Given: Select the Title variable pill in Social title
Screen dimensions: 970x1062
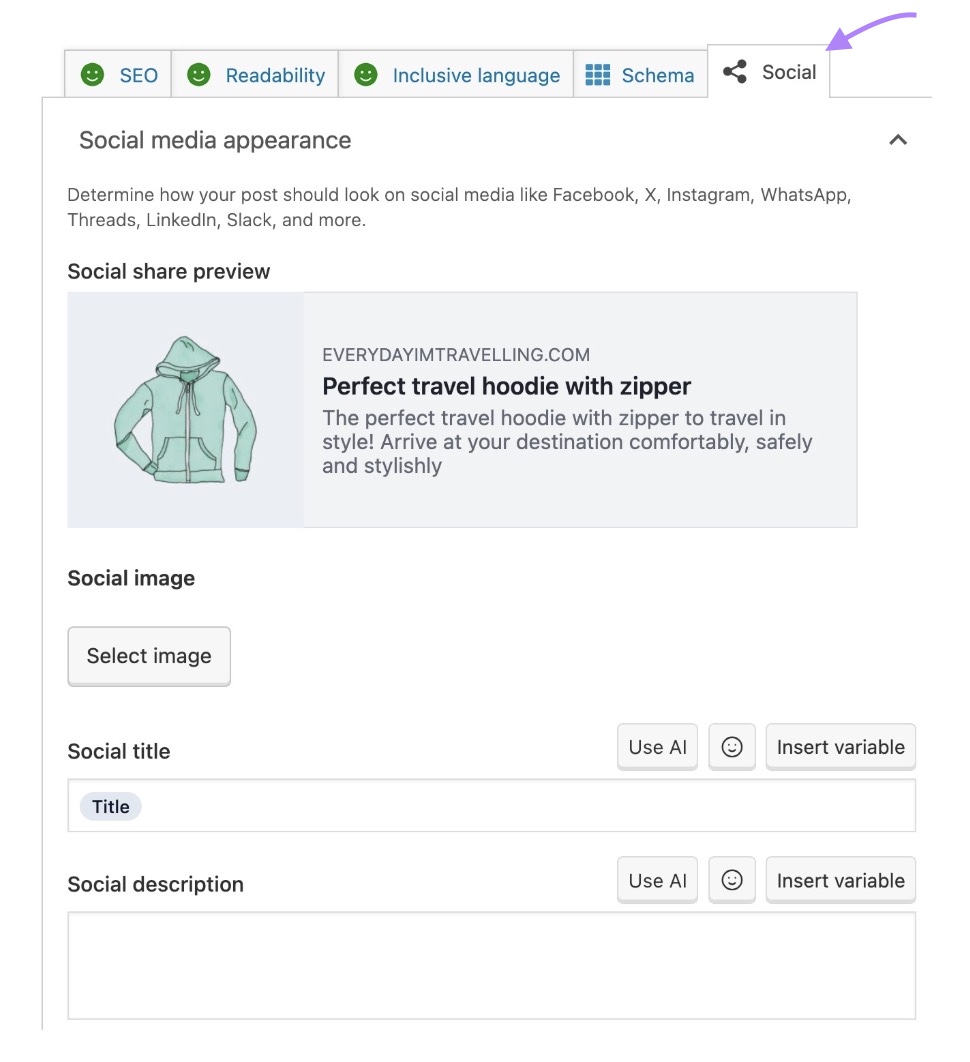Looking at the screenshot, I should [x=110, y=806].
